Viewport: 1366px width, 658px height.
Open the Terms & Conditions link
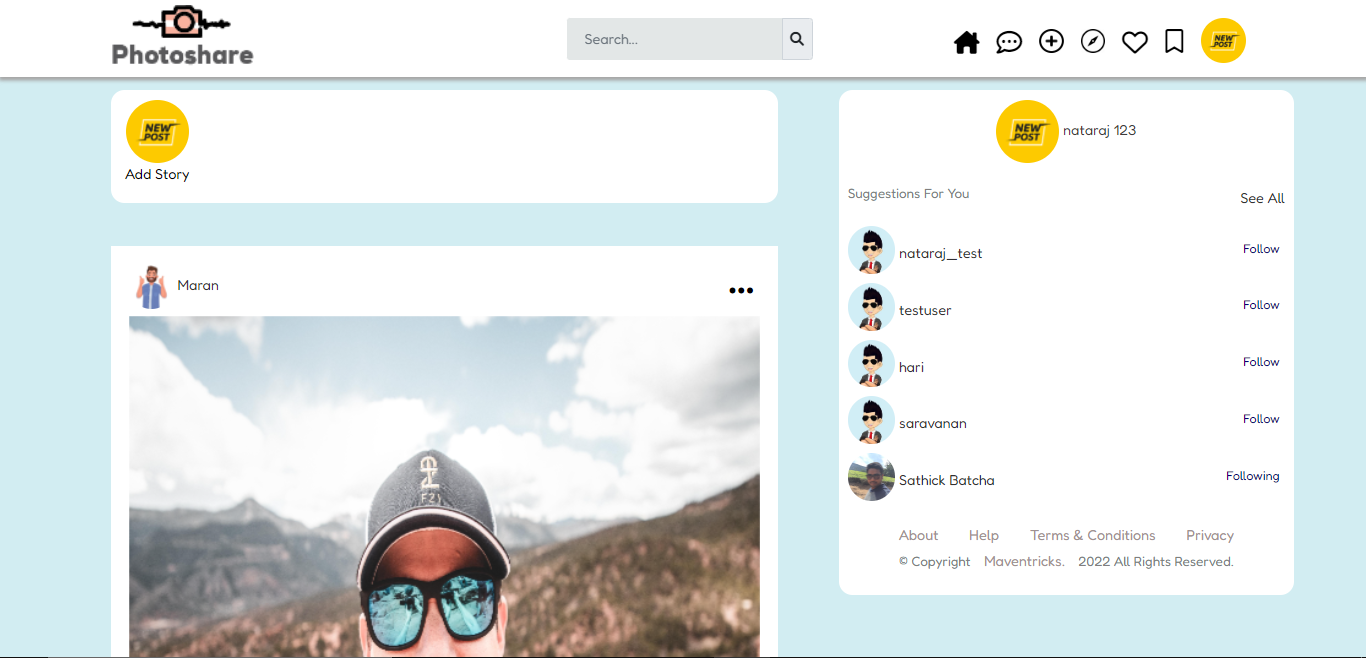coord(1093,535)
